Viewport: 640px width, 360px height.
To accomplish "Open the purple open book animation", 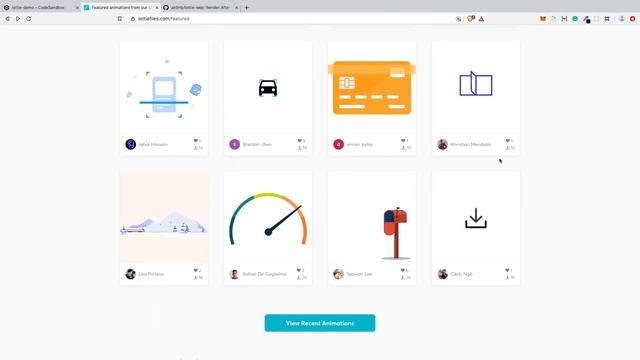I will click(476, 87).
